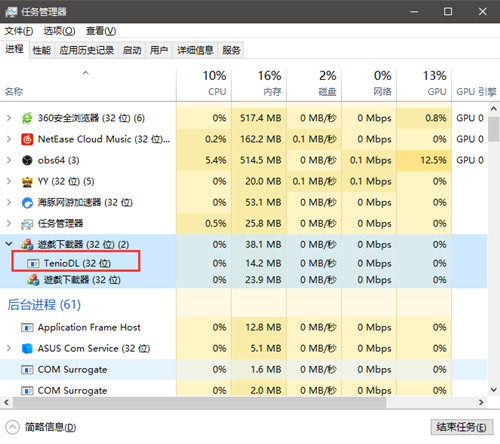Click the horizontal scrollbar thumb

pyautogui.click(x=199, y=402)
